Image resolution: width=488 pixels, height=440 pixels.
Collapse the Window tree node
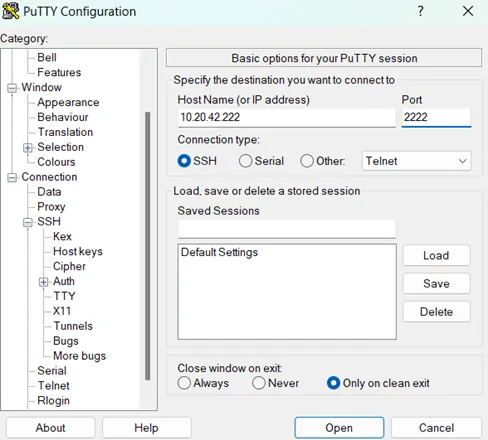[x=12, y=88]
